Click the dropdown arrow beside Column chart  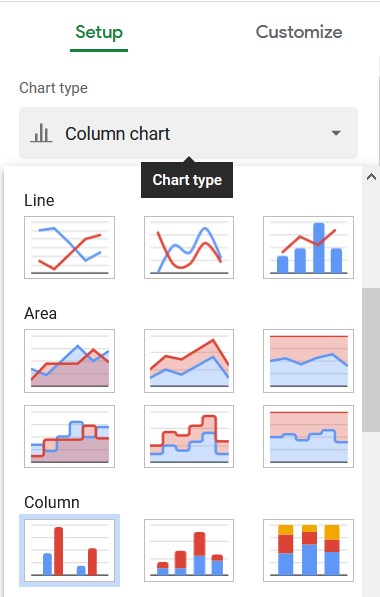[336, 133]
